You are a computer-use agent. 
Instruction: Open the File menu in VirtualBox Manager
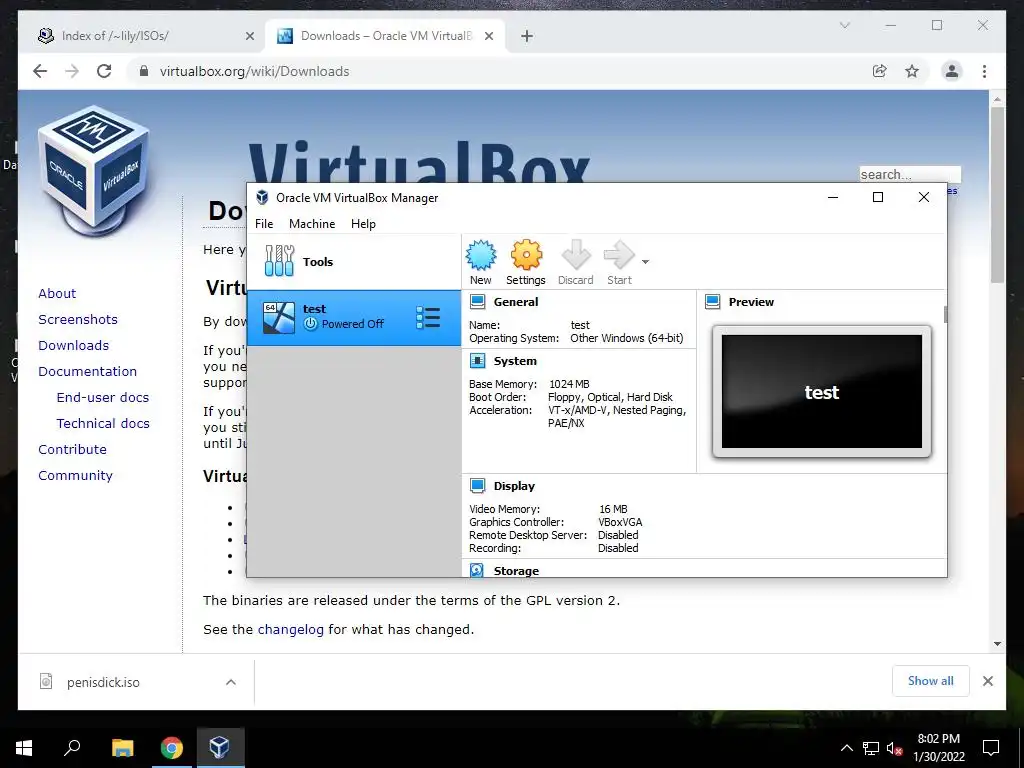point(264,224)
